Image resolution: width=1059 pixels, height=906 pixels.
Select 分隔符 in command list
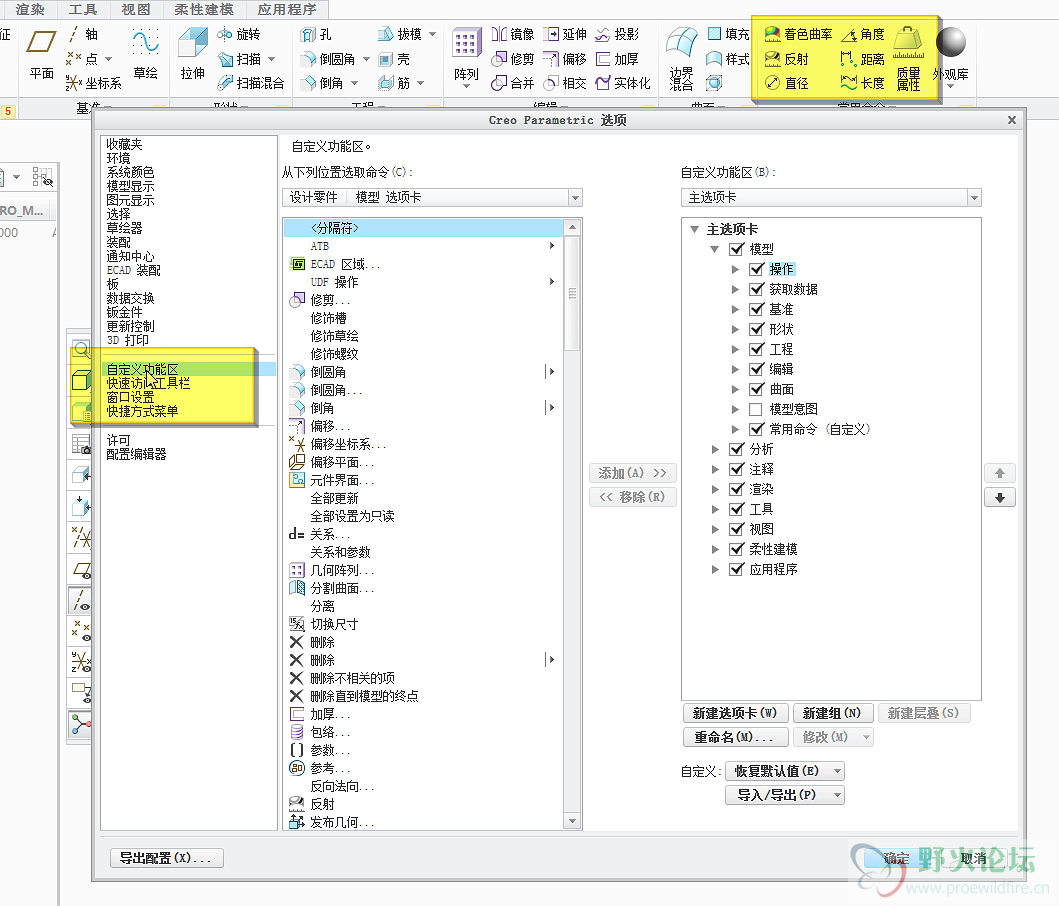[423, 228]
